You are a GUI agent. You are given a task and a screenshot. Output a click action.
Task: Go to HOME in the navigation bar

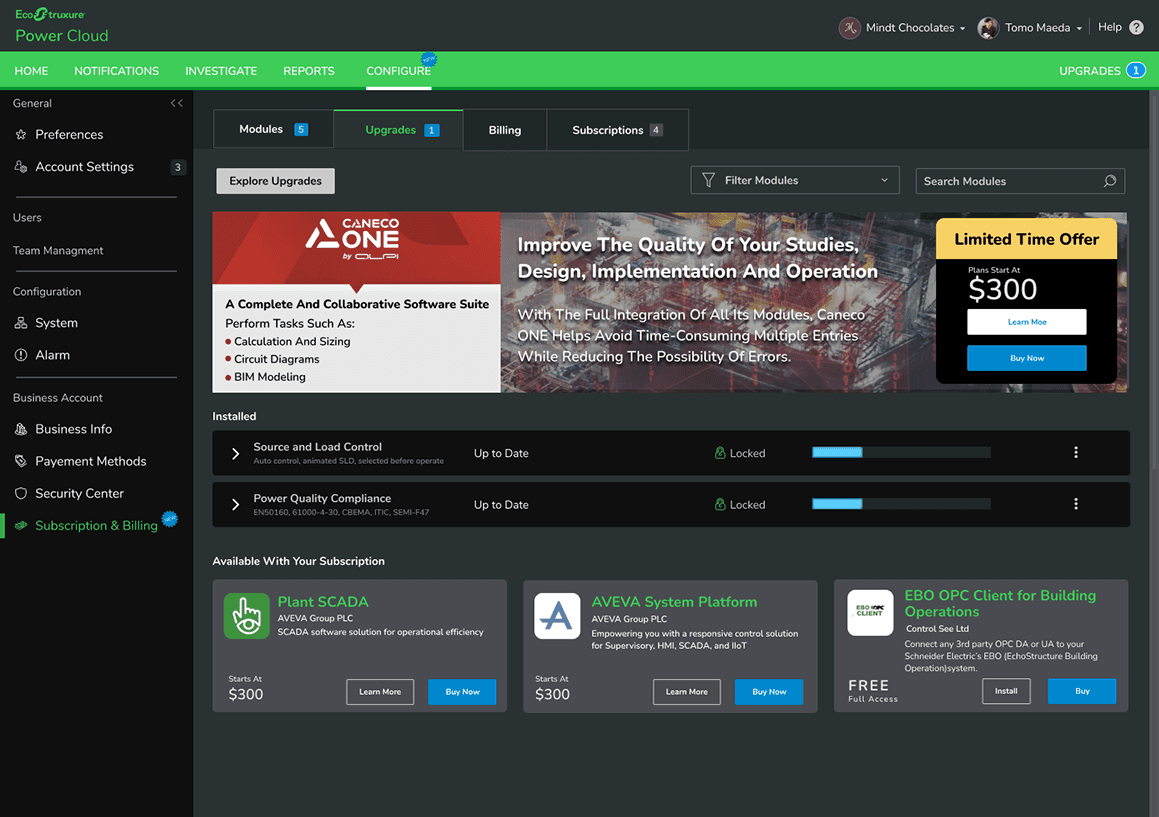(x=31, y=71)
